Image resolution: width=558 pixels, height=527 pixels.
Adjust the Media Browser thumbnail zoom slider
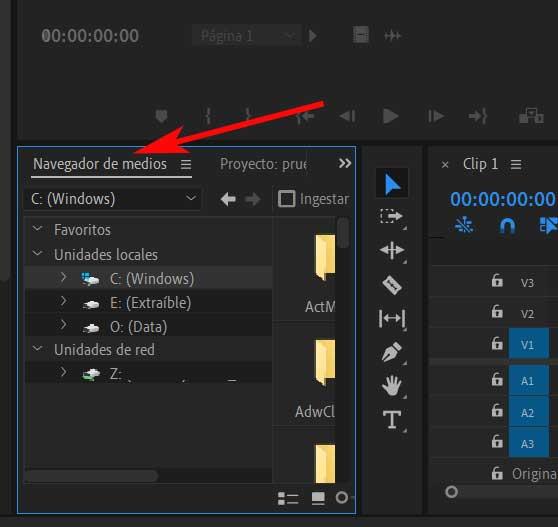(x=342, y=497)
